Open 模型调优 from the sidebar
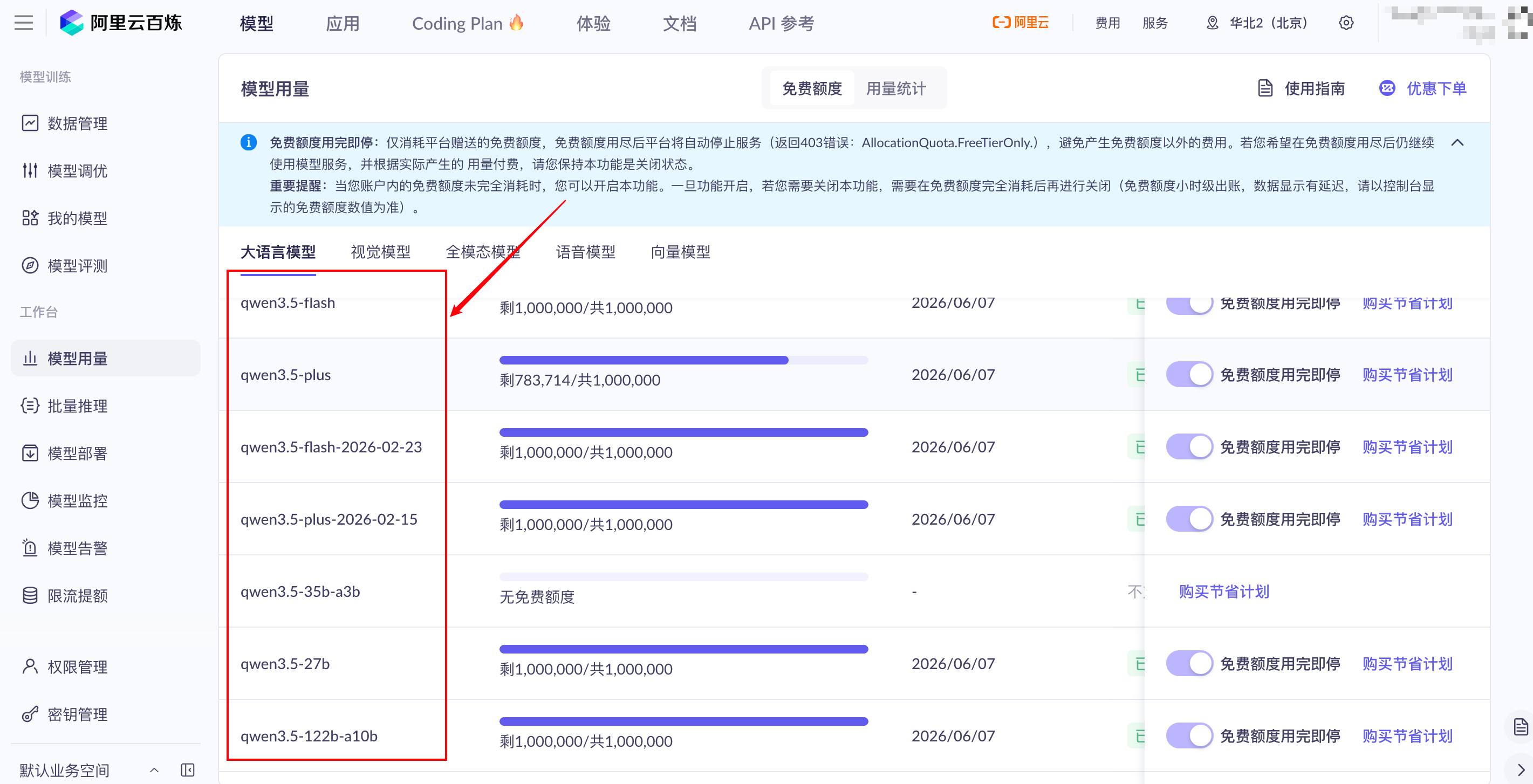 coord(77,171)
